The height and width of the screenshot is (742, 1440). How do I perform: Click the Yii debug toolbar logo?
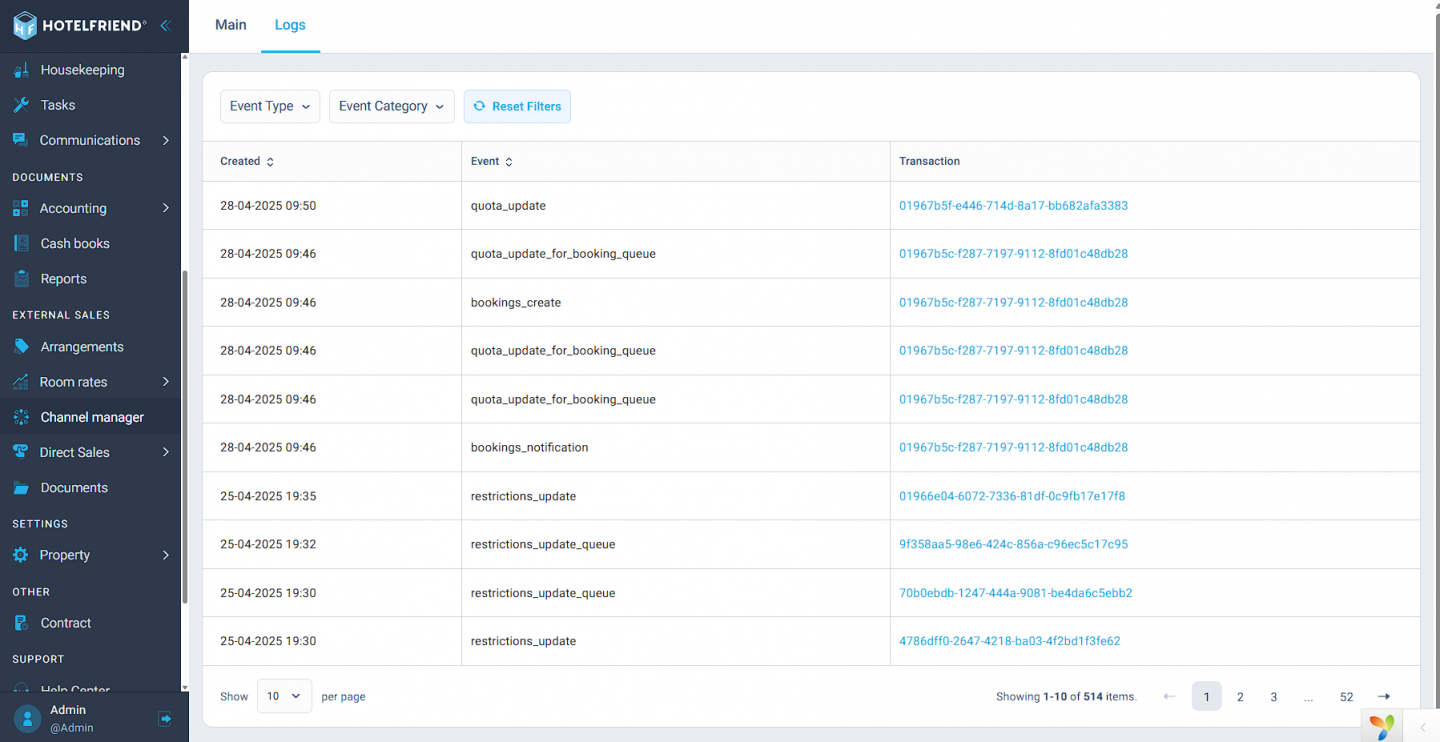click(x=1382, y=727)
